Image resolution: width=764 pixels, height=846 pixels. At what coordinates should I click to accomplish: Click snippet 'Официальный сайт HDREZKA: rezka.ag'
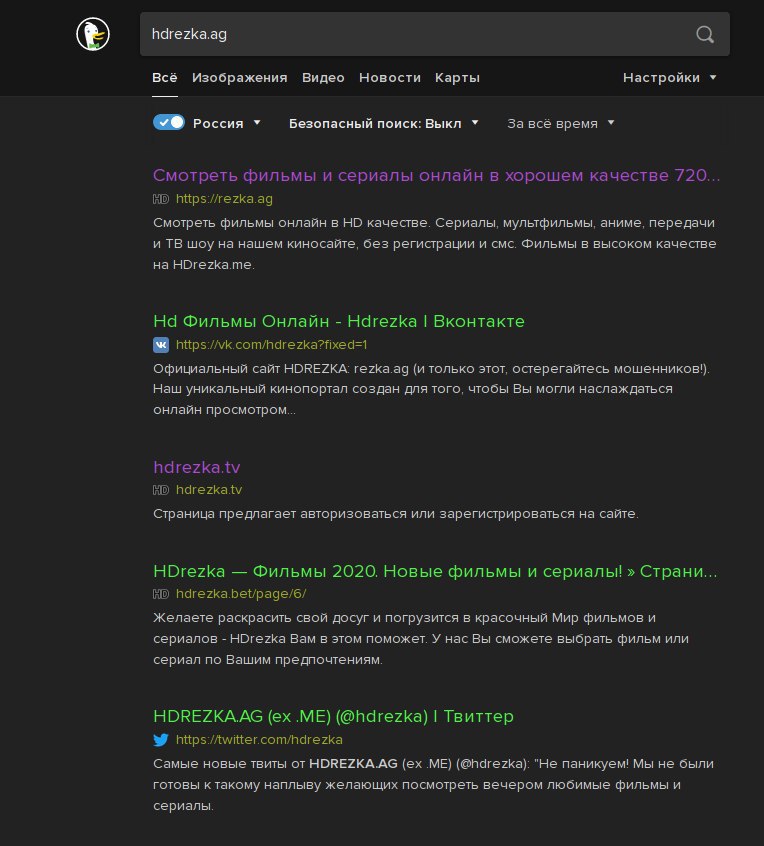click(x=432, y=389)
